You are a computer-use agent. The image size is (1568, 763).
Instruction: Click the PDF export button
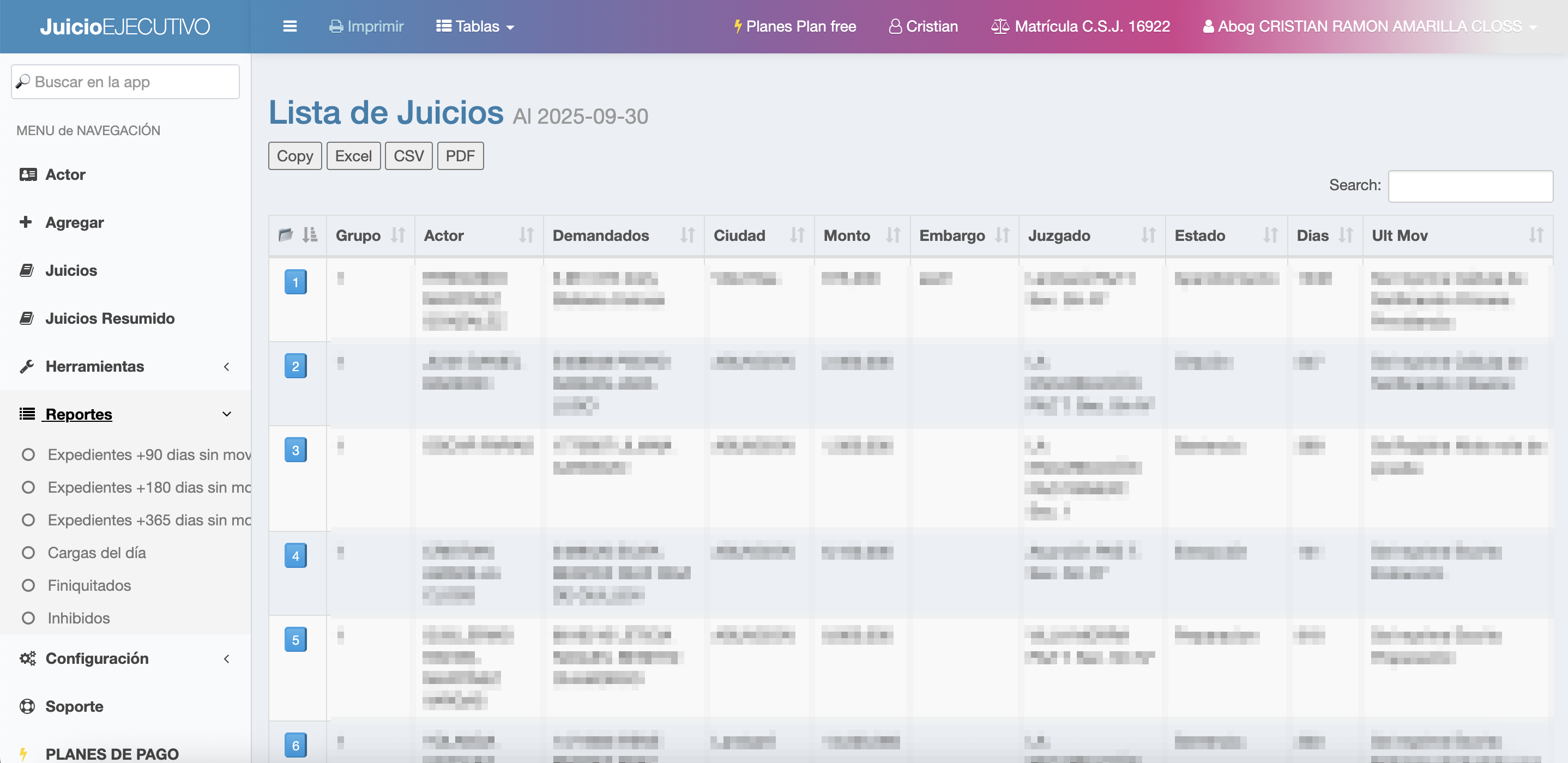pos(460,156)
